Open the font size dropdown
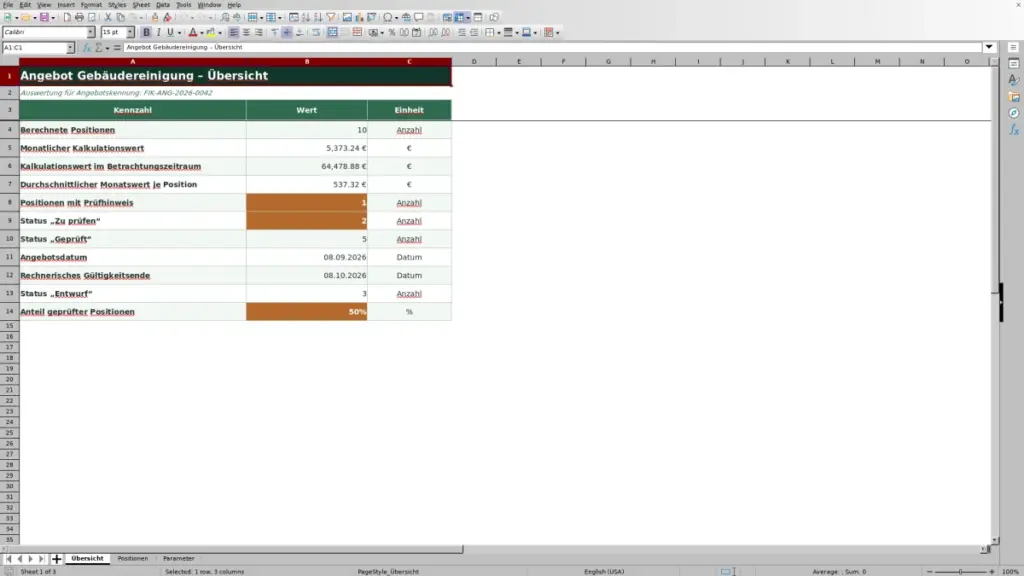This screenshot has width=1024, height=576. (x=130, y=33)
